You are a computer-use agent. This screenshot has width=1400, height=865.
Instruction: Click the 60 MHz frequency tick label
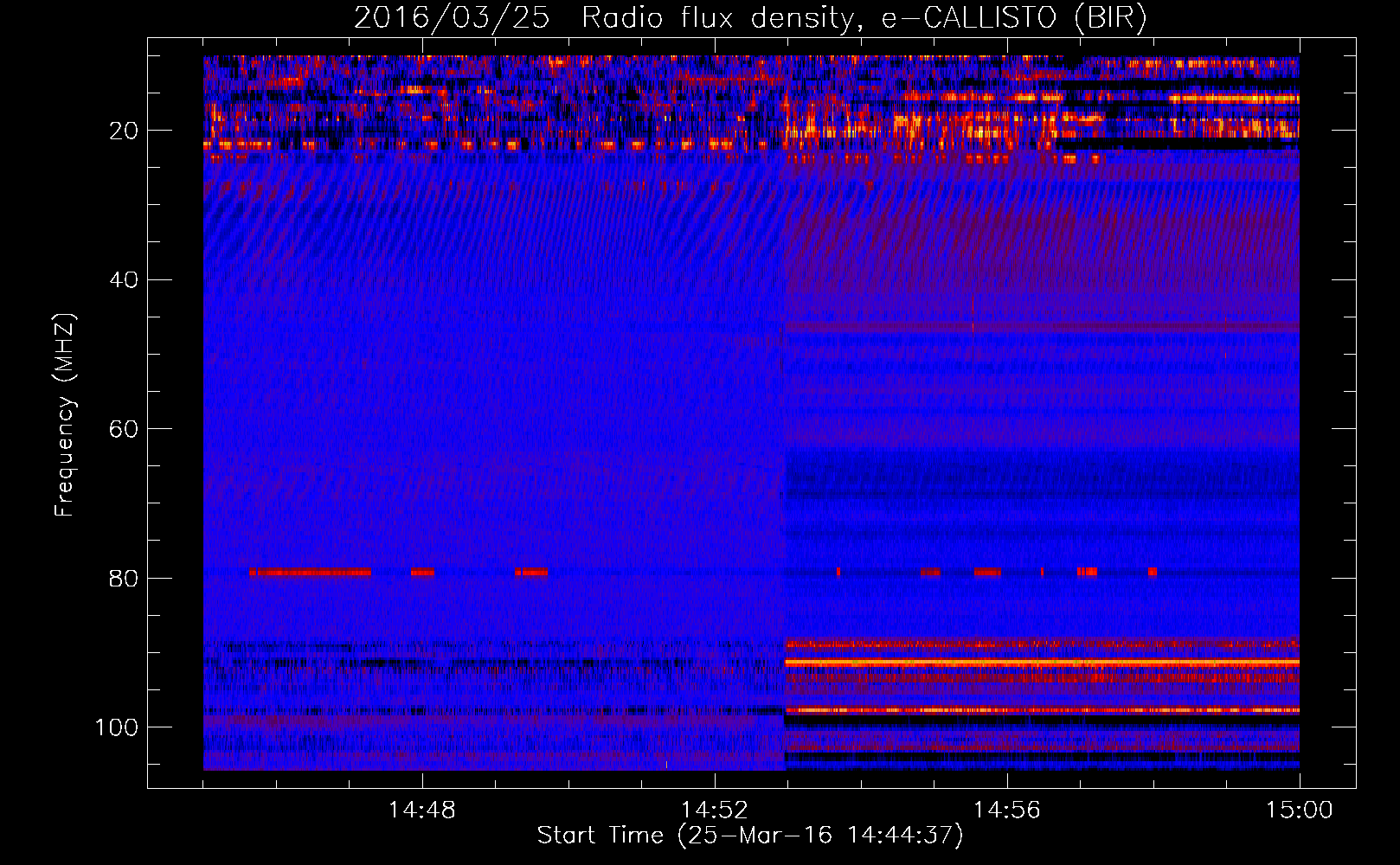tap(124, 429)
